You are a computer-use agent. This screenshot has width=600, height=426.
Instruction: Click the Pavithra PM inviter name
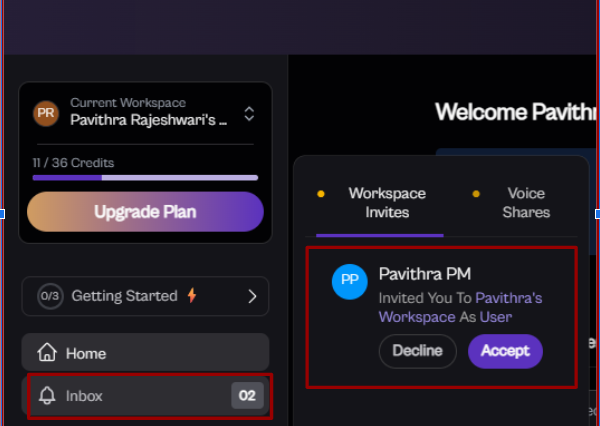coord(425,274)
